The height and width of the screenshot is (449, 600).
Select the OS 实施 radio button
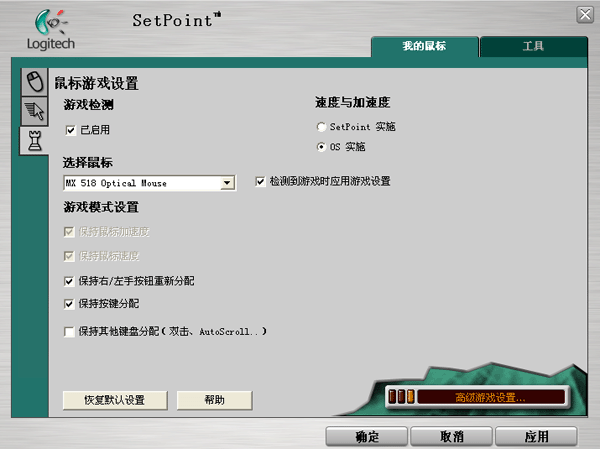[321, 147]
